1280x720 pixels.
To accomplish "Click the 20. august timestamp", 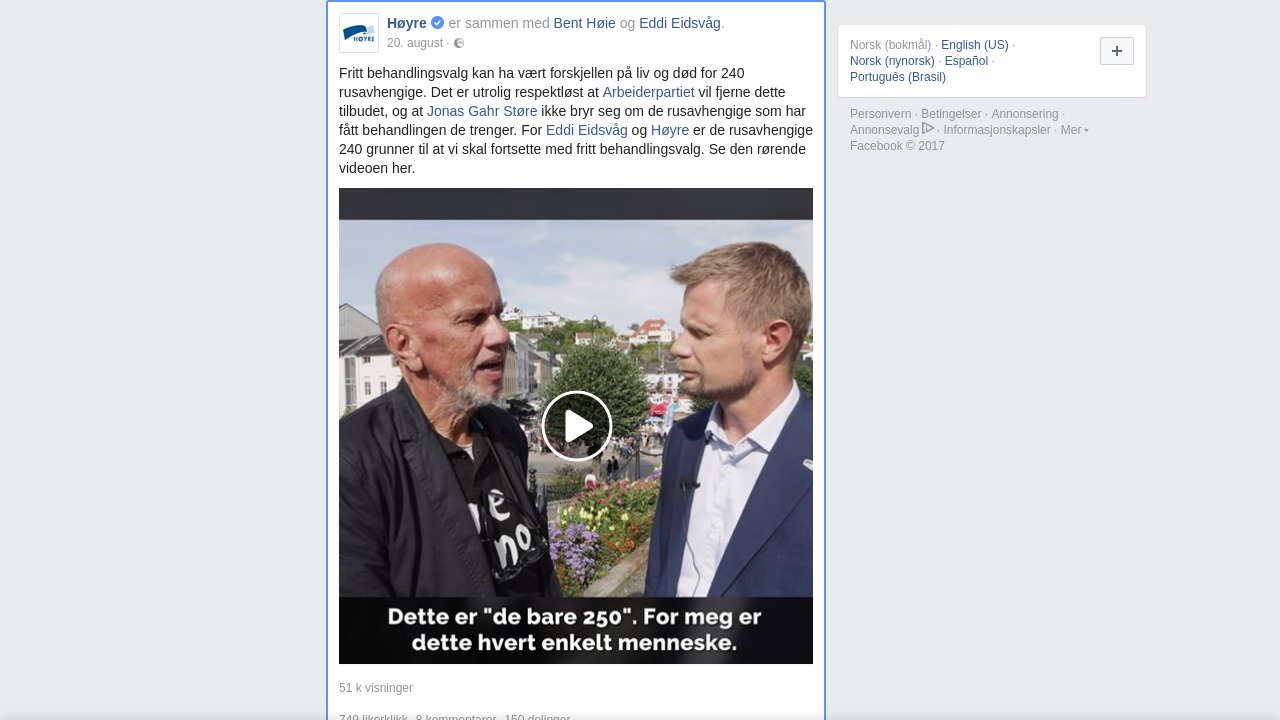I will point(415,43).
